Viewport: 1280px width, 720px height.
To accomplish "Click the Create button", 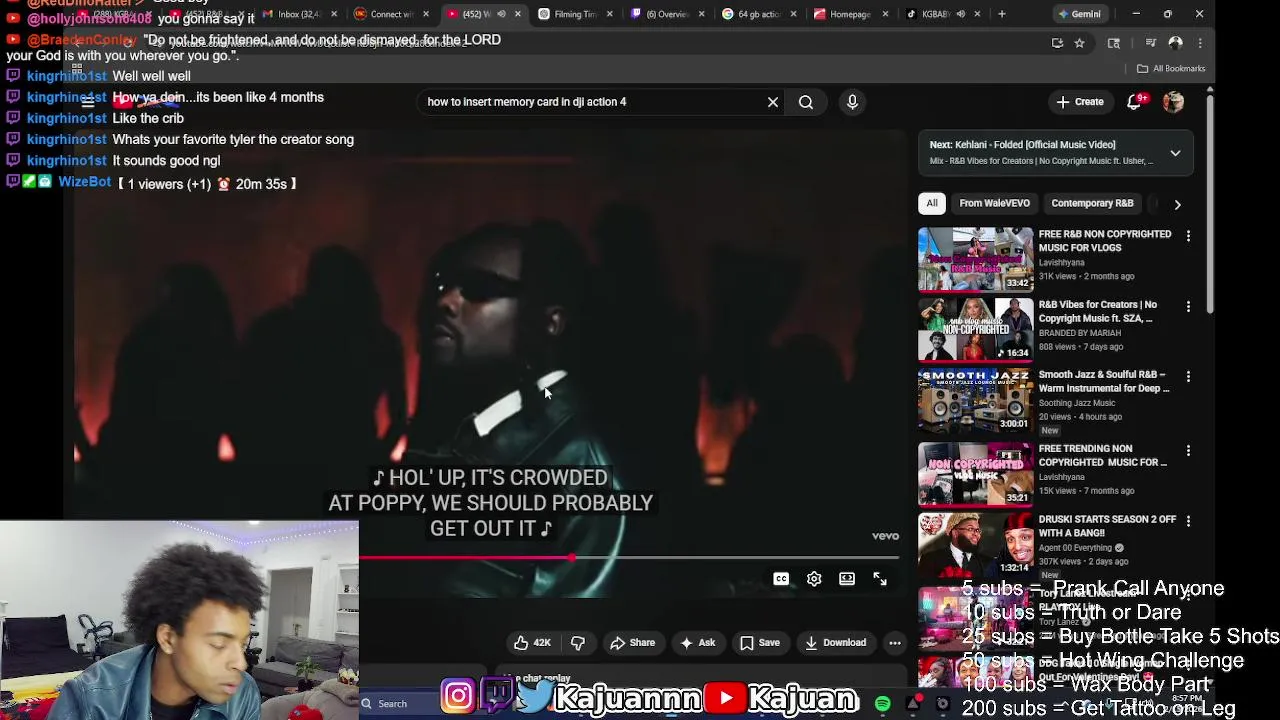I will tap(1079, 102).
